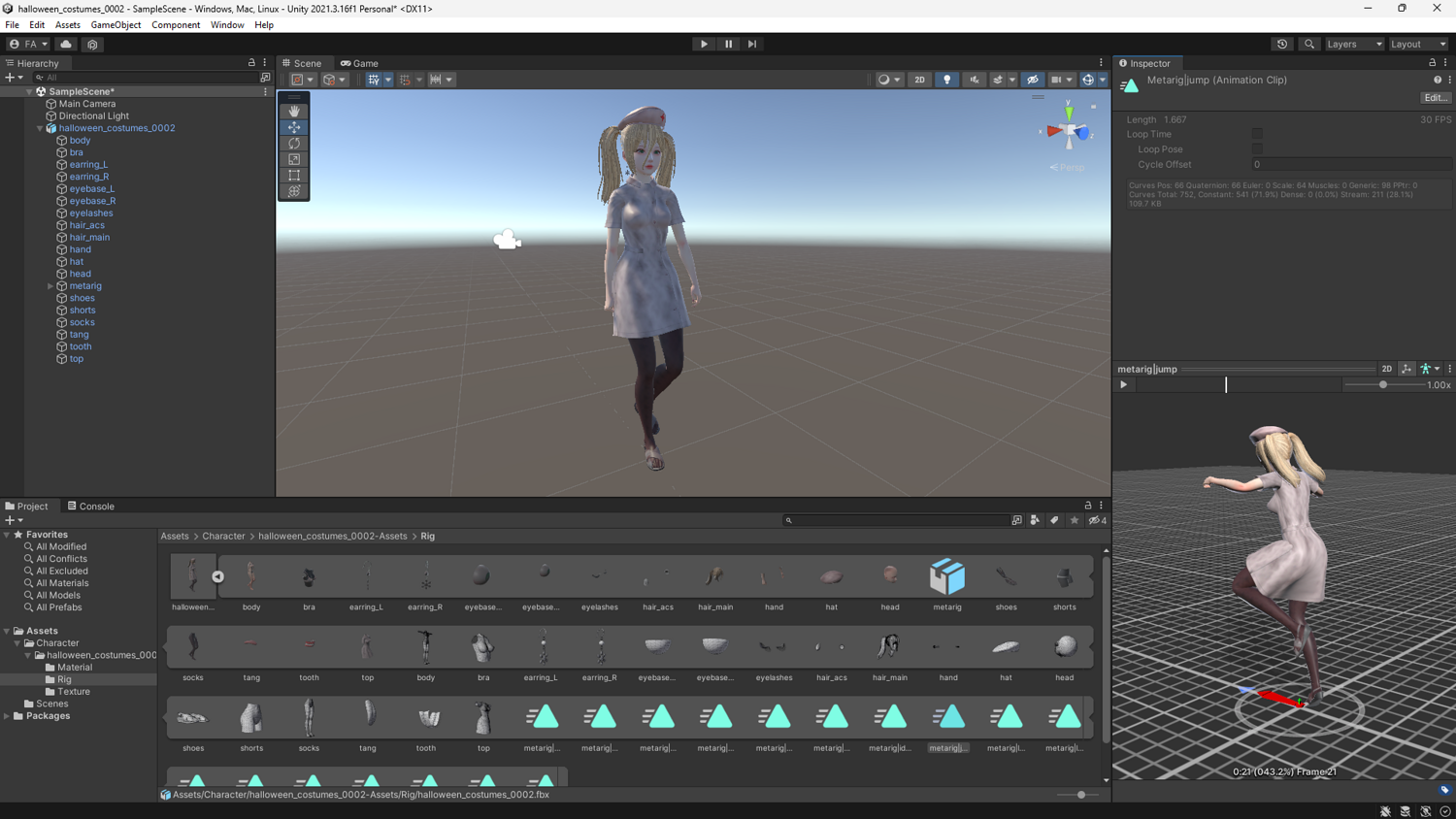Screen dimensions: 1456x819
Task: Toggle the Inspector lock icon
Action: (1433, 63)
